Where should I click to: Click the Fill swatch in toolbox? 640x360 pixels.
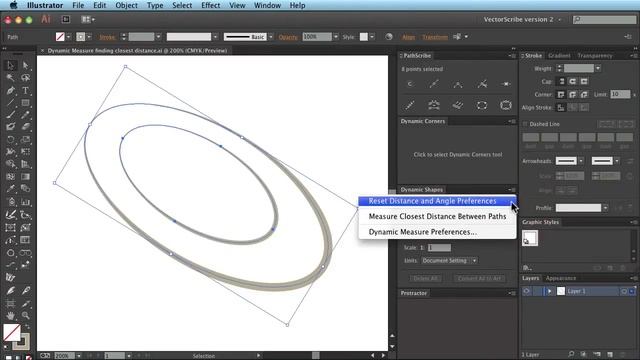(11, 332)
